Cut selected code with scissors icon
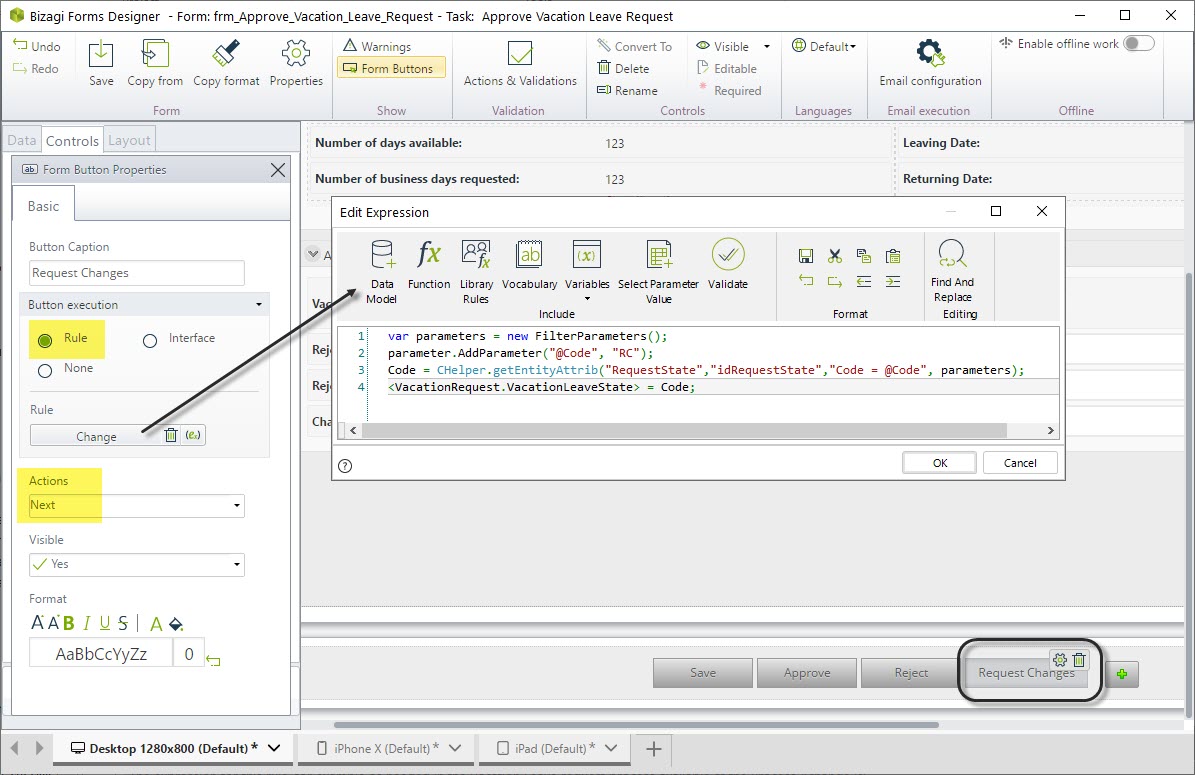Screen dimensions: 1195x775 pyautogui.click(x=835, y=256)
